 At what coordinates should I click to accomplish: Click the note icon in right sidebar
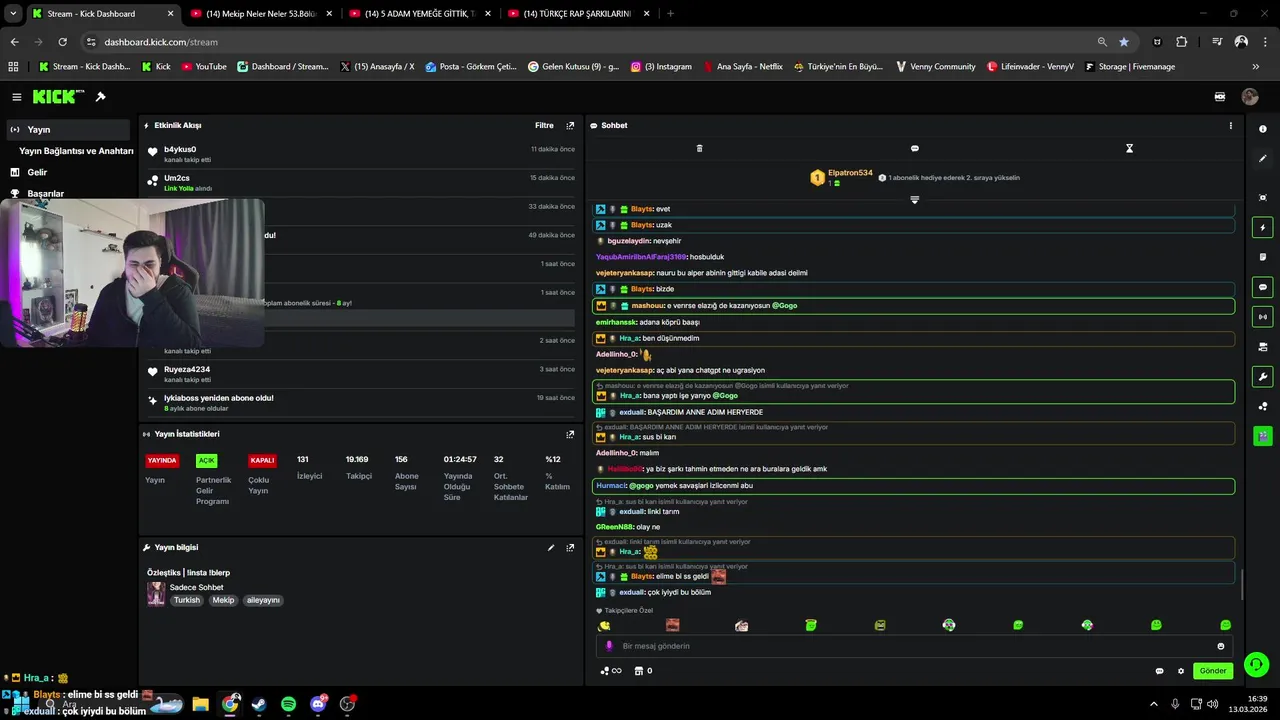click(1263, 257)
